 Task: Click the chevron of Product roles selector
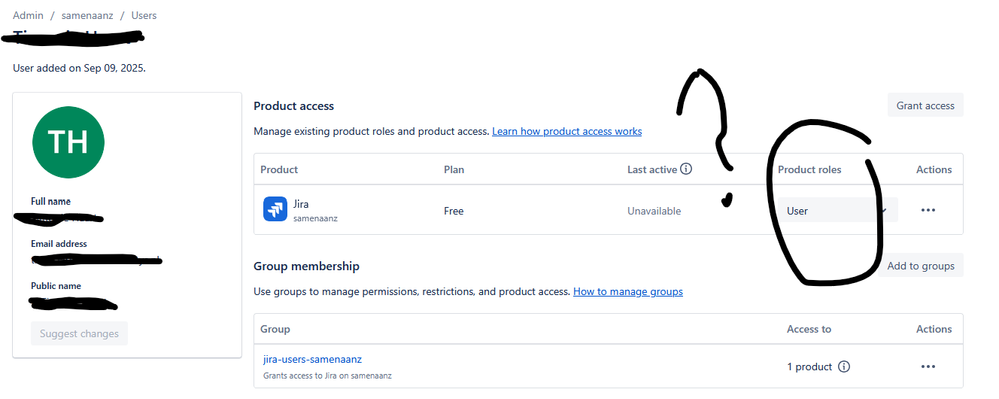884,210
